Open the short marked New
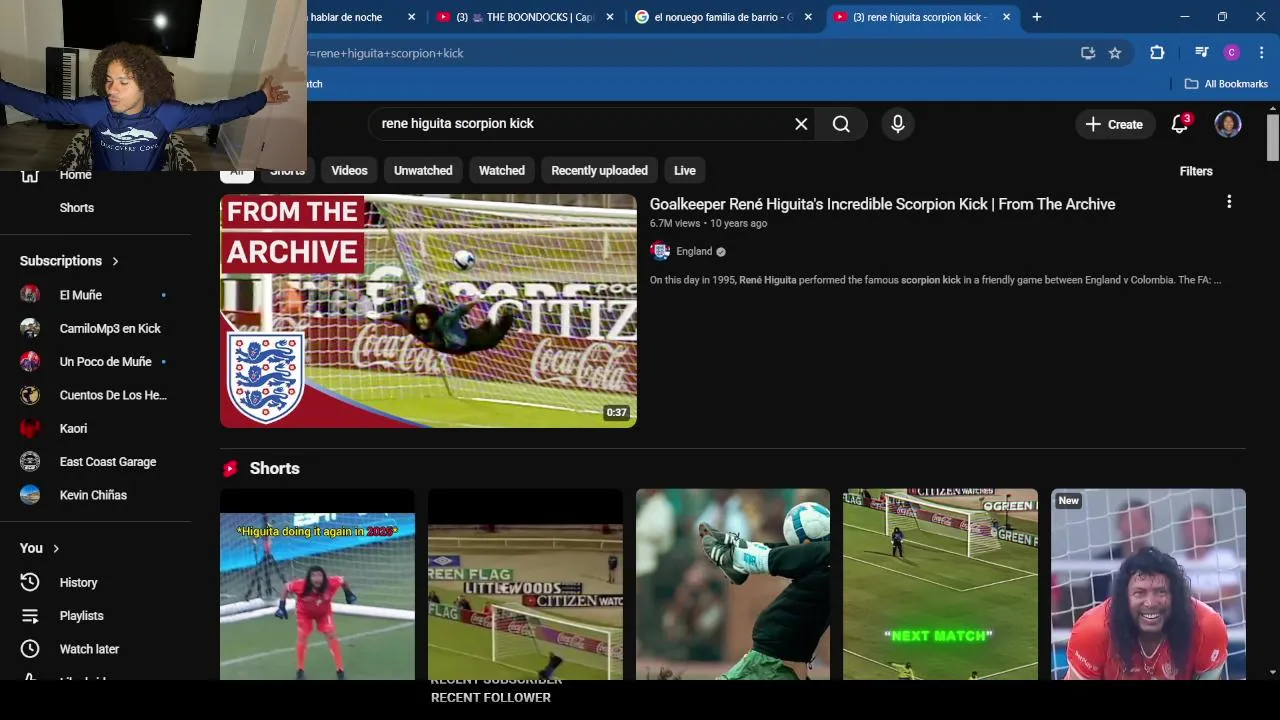 point(1148,585)
